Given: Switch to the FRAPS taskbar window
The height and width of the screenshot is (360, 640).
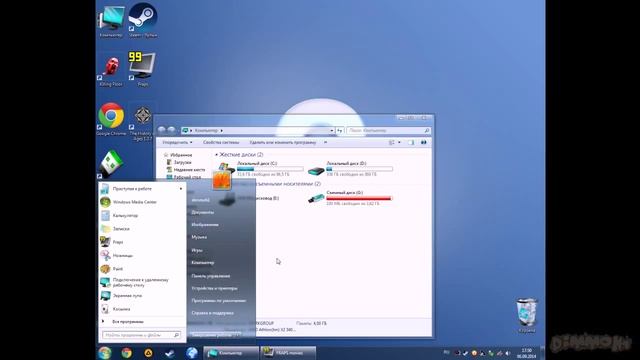Looking at the screenshot, I should [288, 353].
